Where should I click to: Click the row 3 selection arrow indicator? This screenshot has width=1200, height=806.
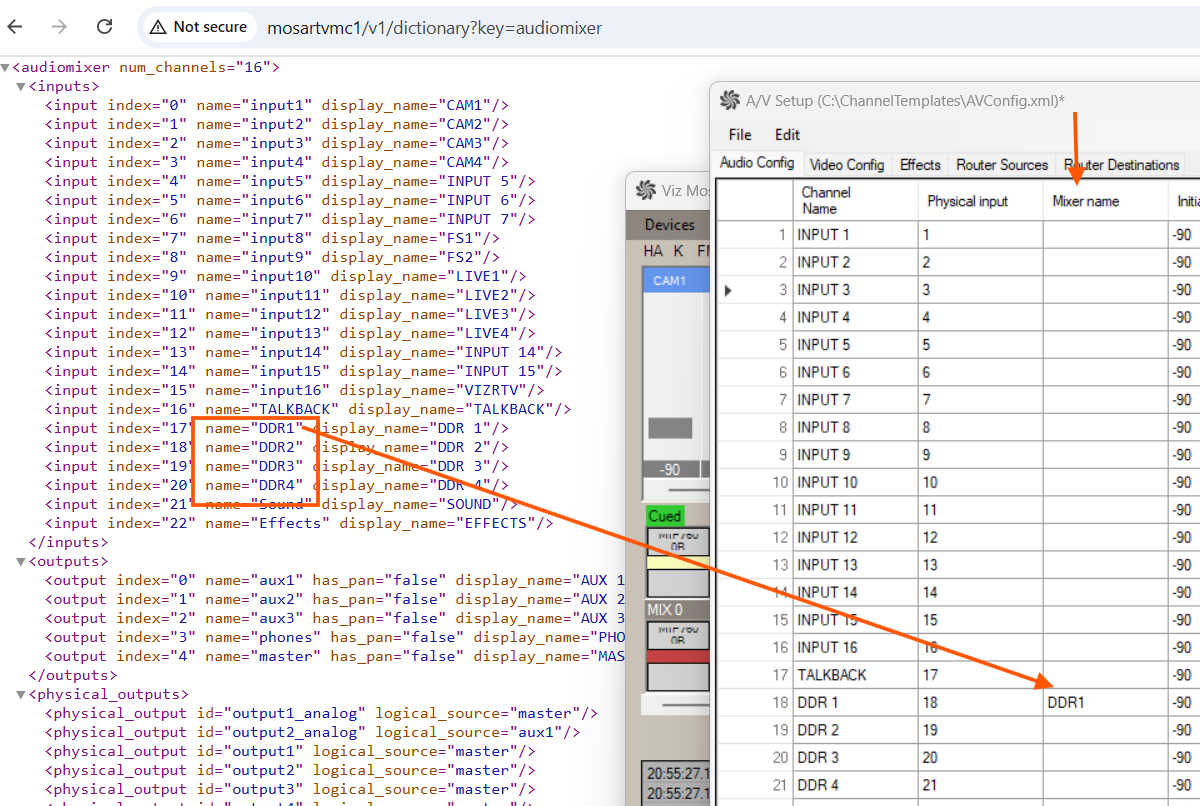pyautogui.click(x=728, y=290)
